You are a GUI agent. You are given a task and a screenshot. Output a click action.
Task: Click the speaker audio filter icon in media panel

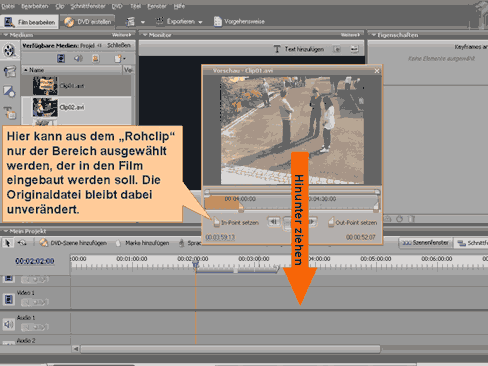78,59
